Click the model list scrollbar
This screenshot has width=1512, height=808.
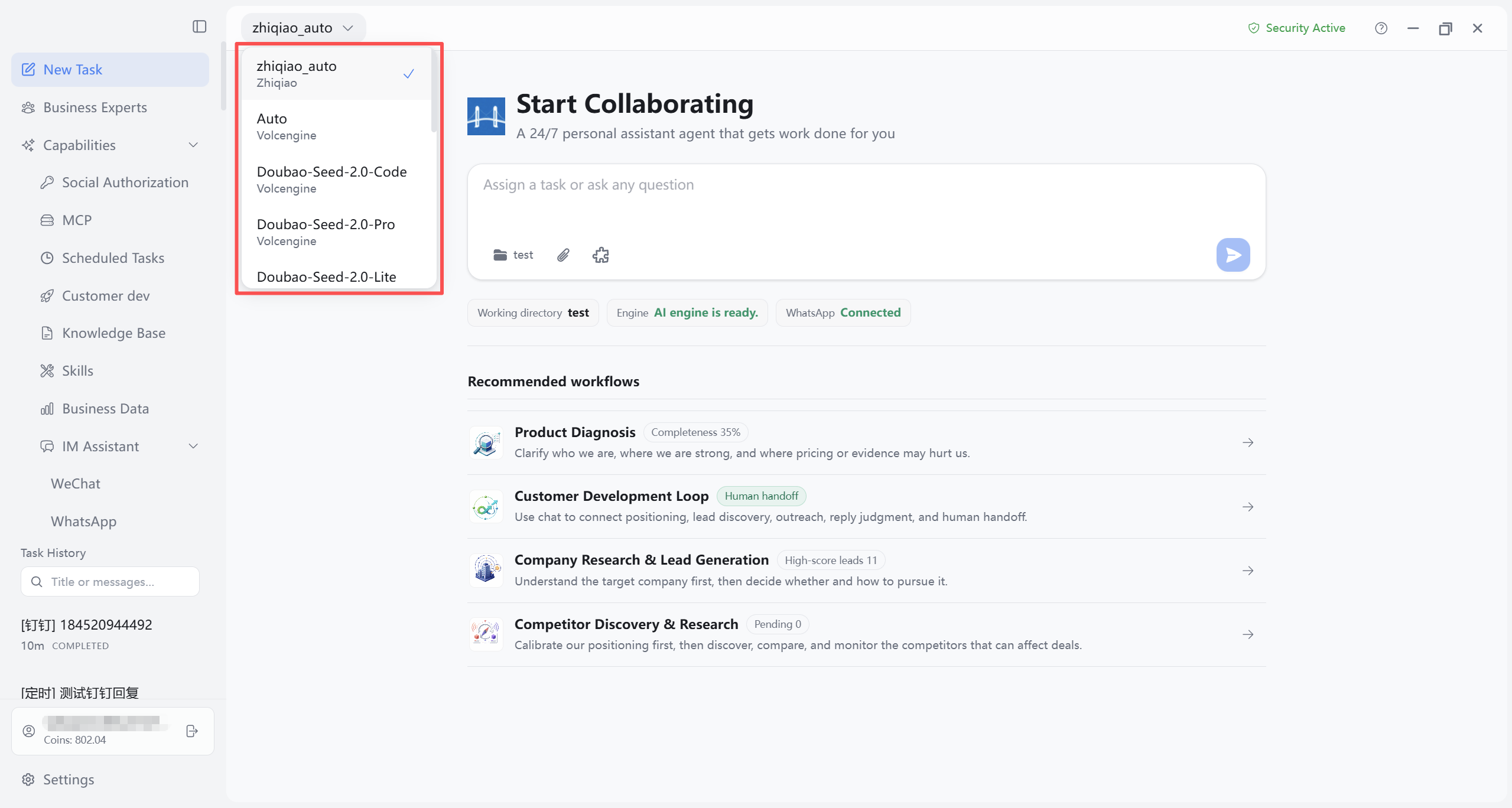tap(434, 90)
